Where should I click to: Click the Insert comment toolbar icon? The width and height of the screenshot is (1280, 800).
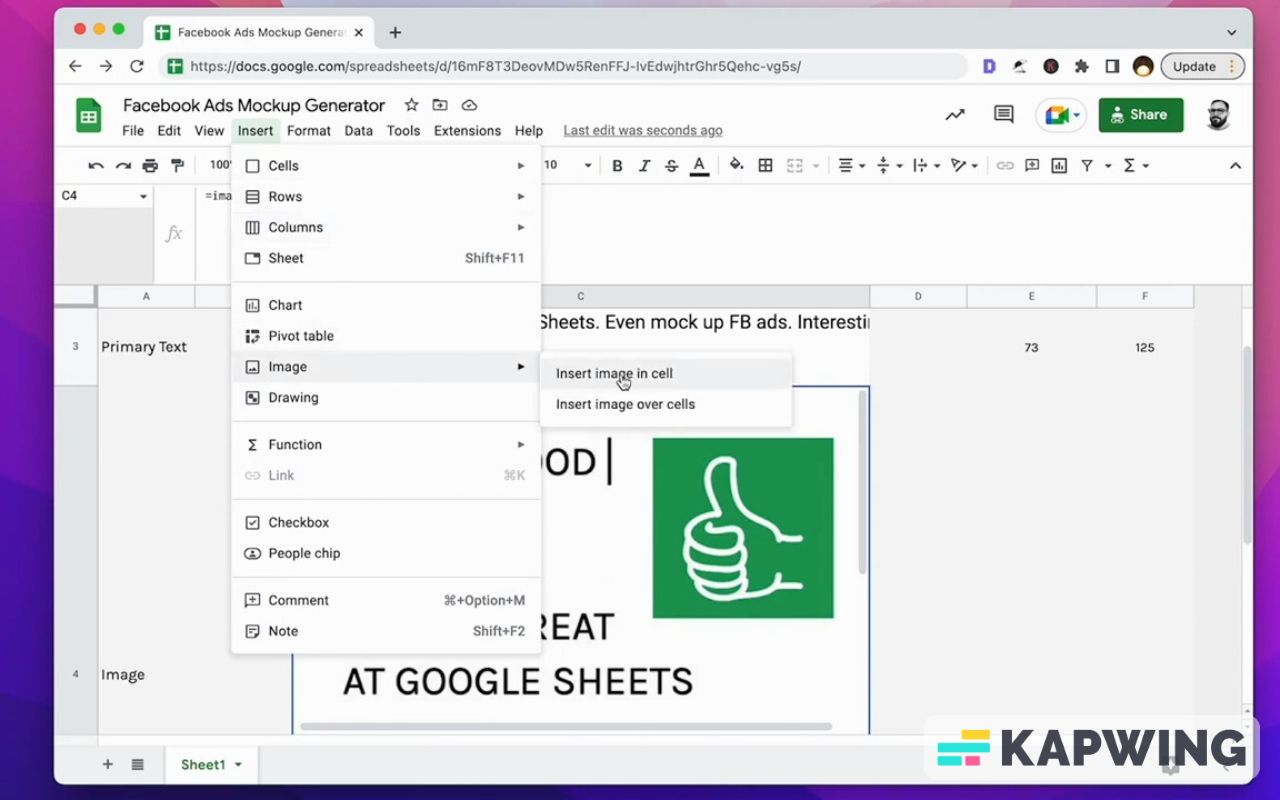point(1032,166)
